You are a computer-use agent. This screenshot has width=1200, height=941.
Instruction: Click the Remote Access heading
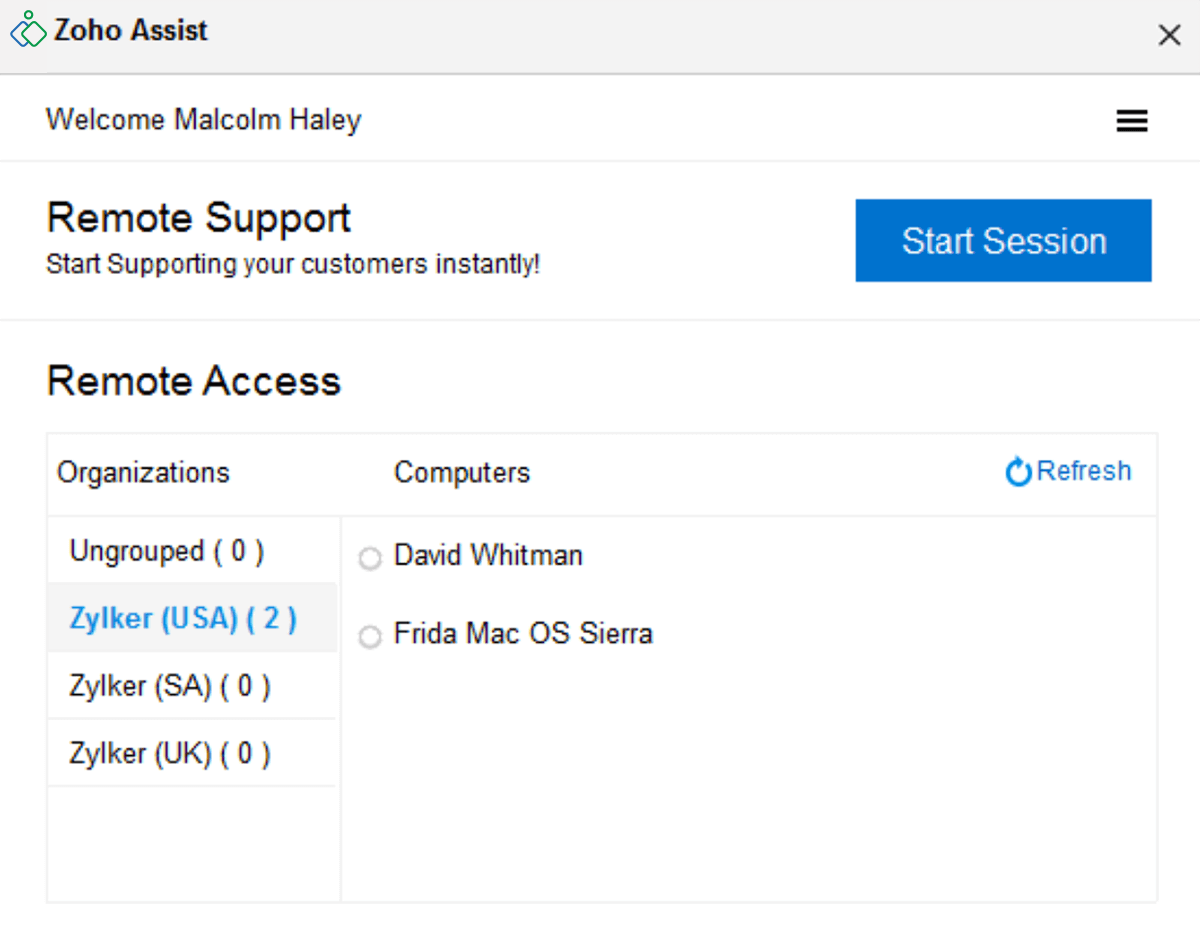coord(194,382)
